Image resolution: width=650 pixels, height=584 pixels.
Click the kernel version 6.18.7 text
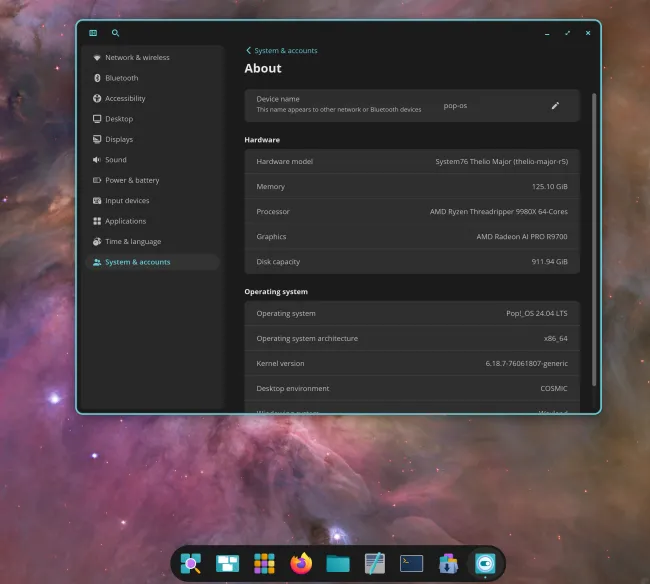click(x=526, y=363)
